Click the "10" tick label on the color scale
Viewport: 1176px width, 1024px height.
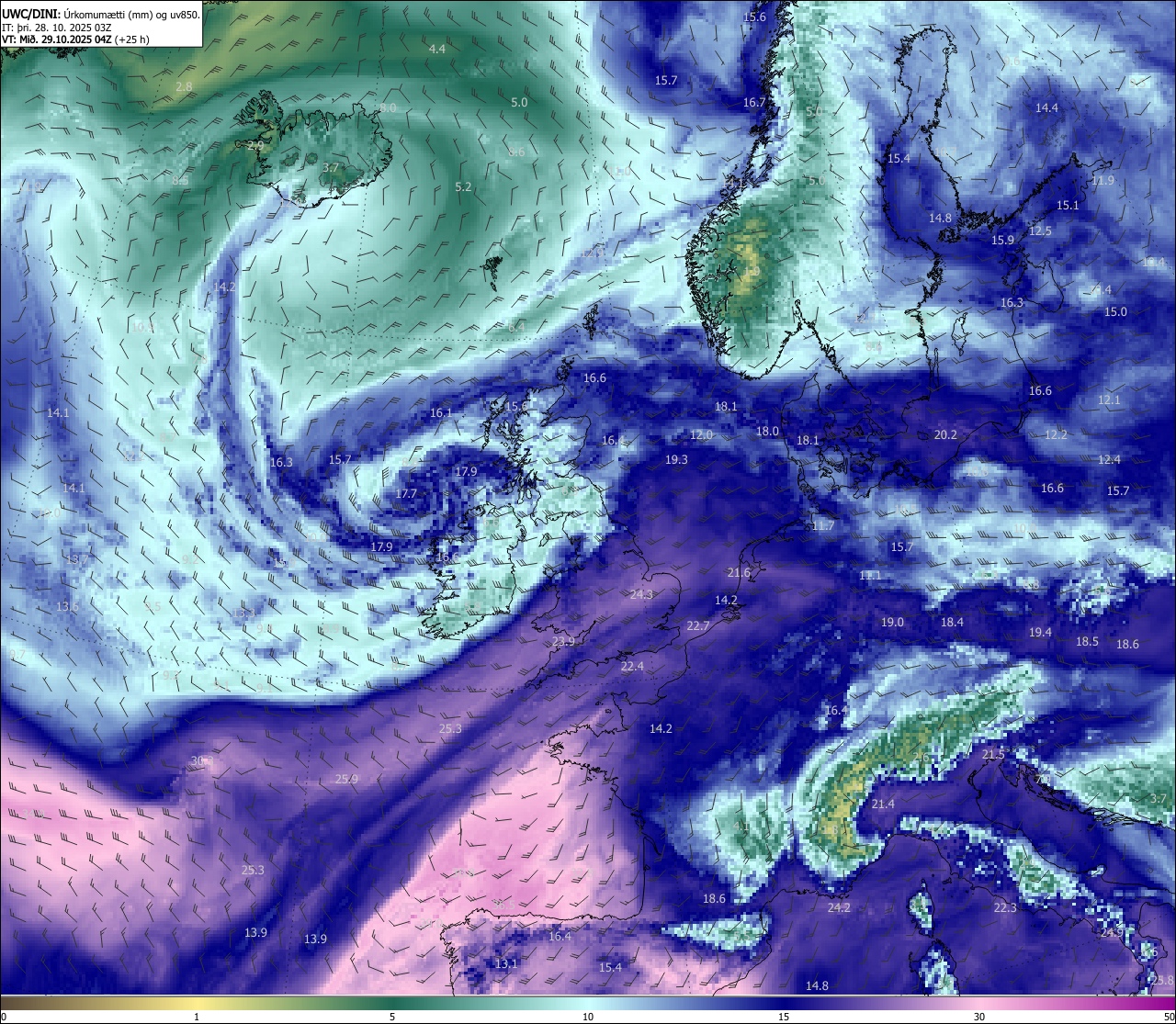click(588, 1017)
